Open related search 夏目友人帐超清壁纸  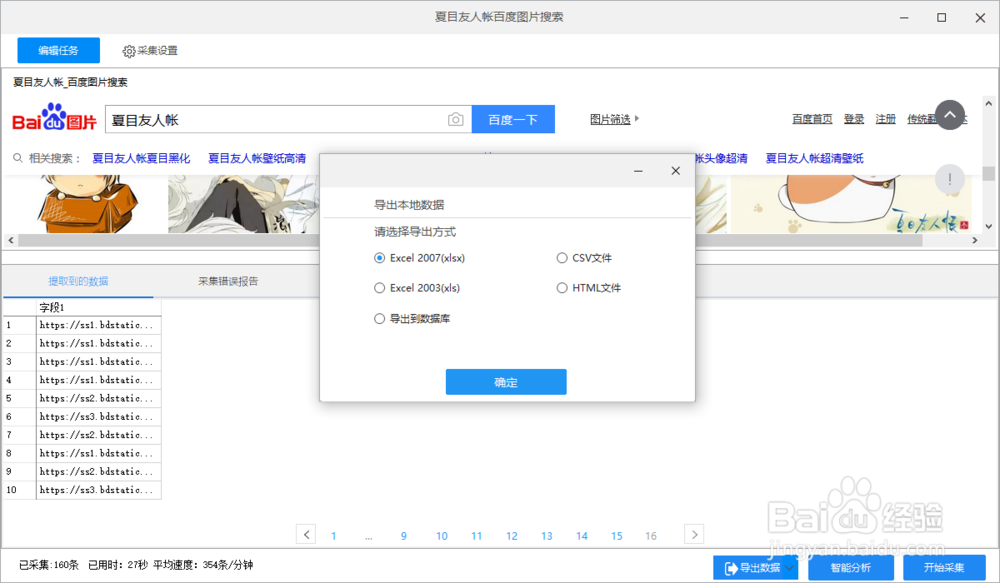[814, 158]
